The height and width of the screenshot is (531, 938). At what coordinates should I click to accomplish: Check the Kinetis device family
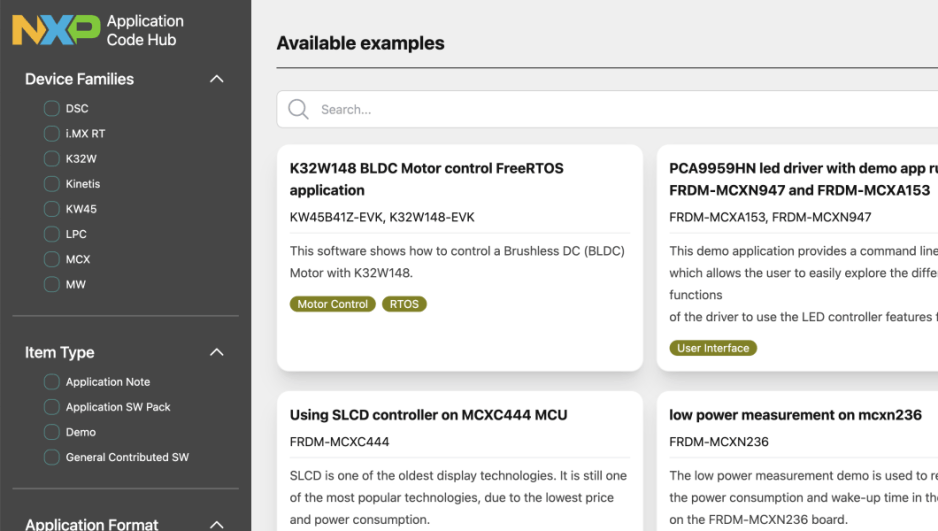(x=51, y=184)
